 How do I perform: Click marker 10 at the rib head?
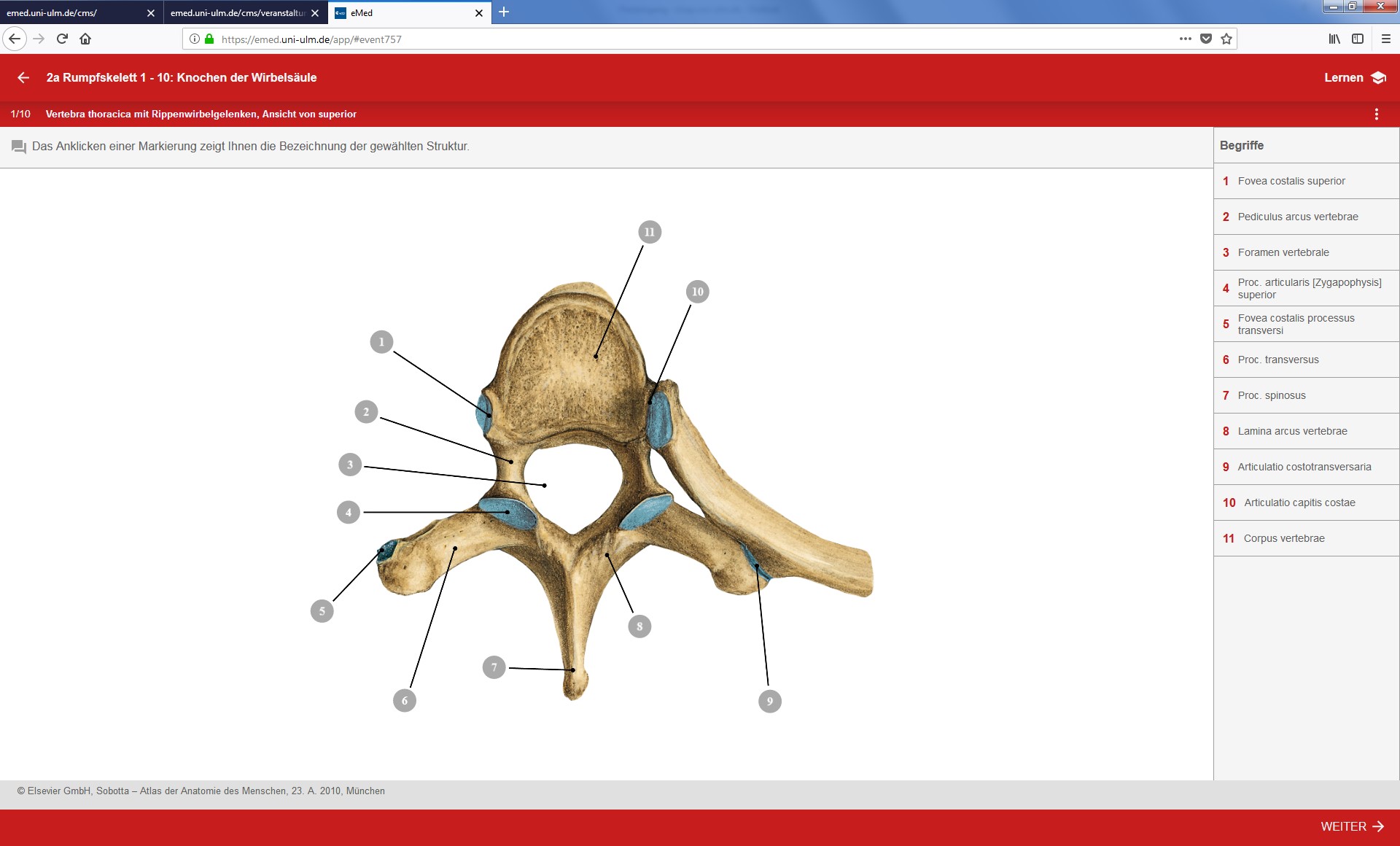[698, 292]
